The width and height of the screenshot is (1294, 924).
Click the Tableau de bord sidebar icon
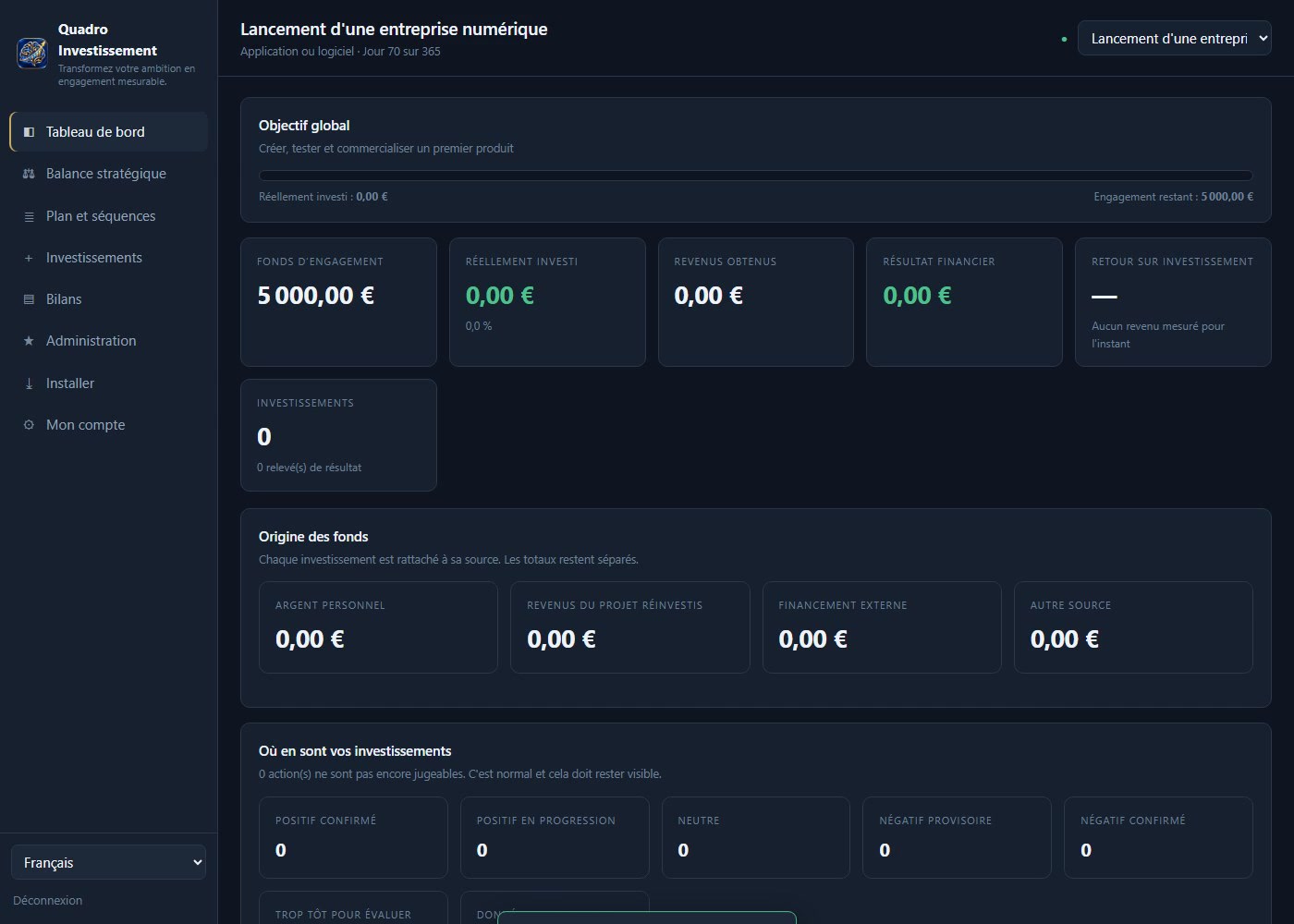click(x=29, y=132)
